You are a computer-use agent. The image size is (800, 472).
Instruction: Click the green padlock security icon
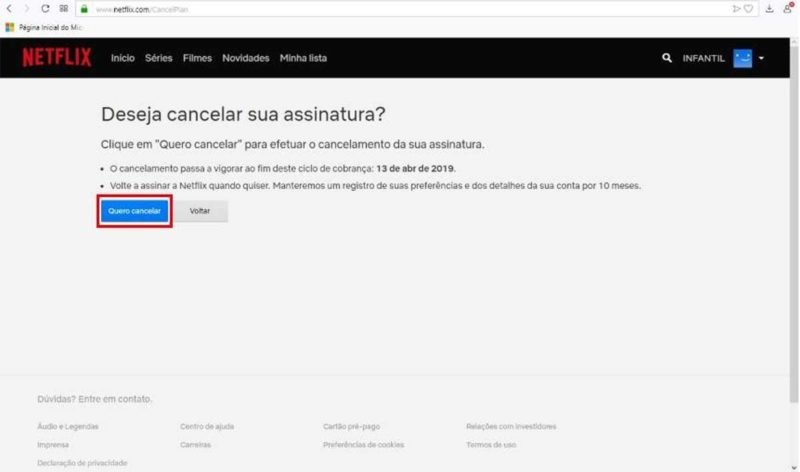pos(85,8)
